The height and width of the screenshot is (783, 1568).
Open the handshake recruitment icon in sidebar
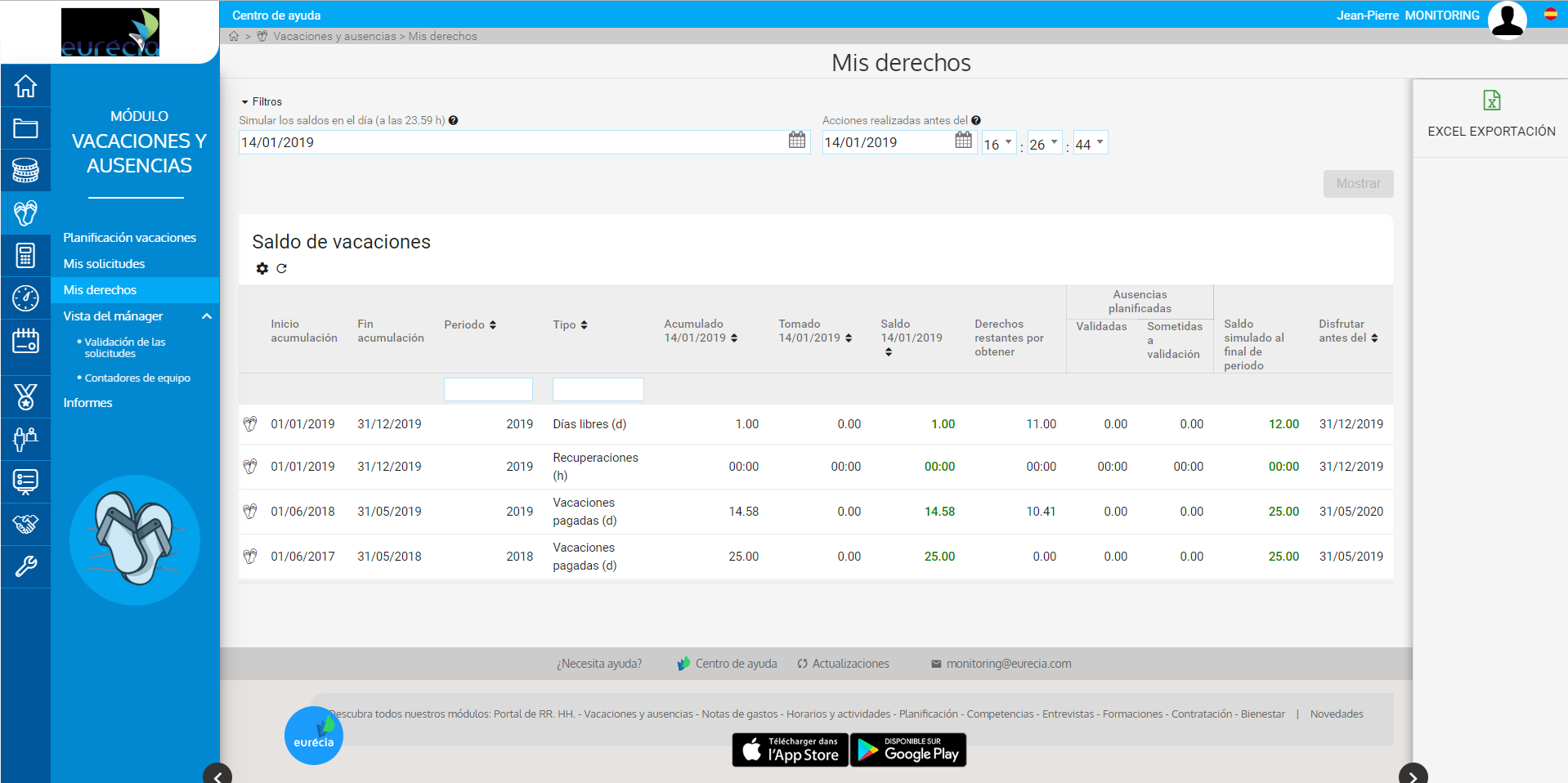pos(25,524)
